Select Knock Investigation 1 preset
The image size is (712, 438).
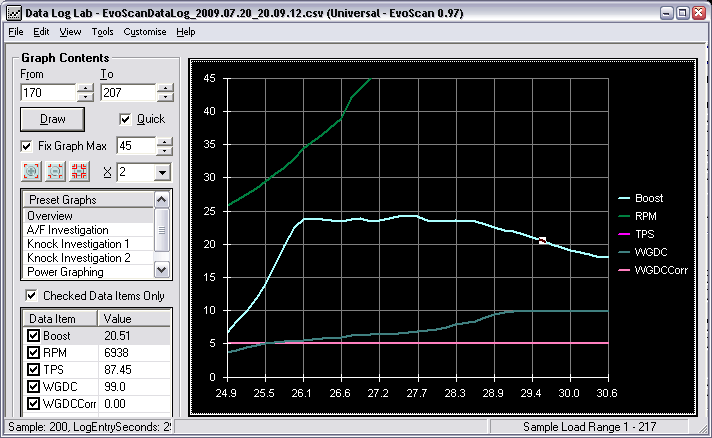click(x=88, y=244)
